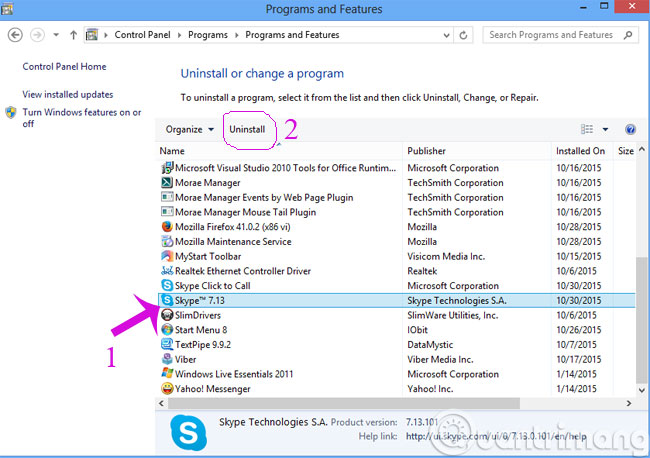Screen dimensions: 650x458
Task: Click the Back navigation arrow
Action: pos(15,35)
